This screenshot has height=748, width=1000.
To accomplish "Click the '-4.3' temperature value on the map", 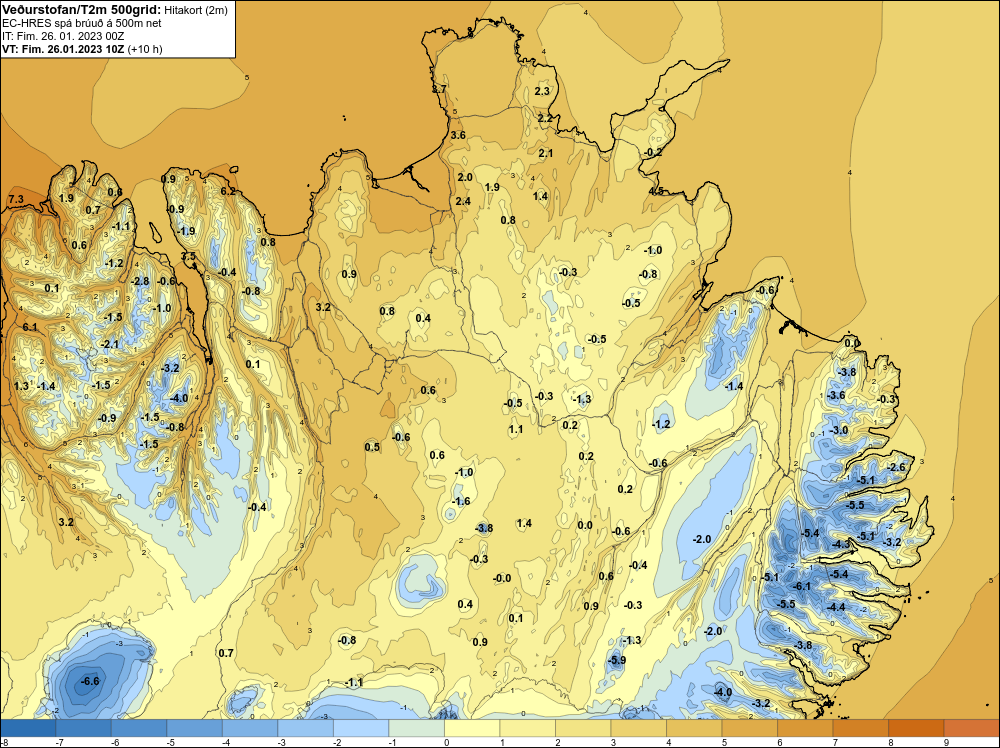I will (x=841, y=544).
